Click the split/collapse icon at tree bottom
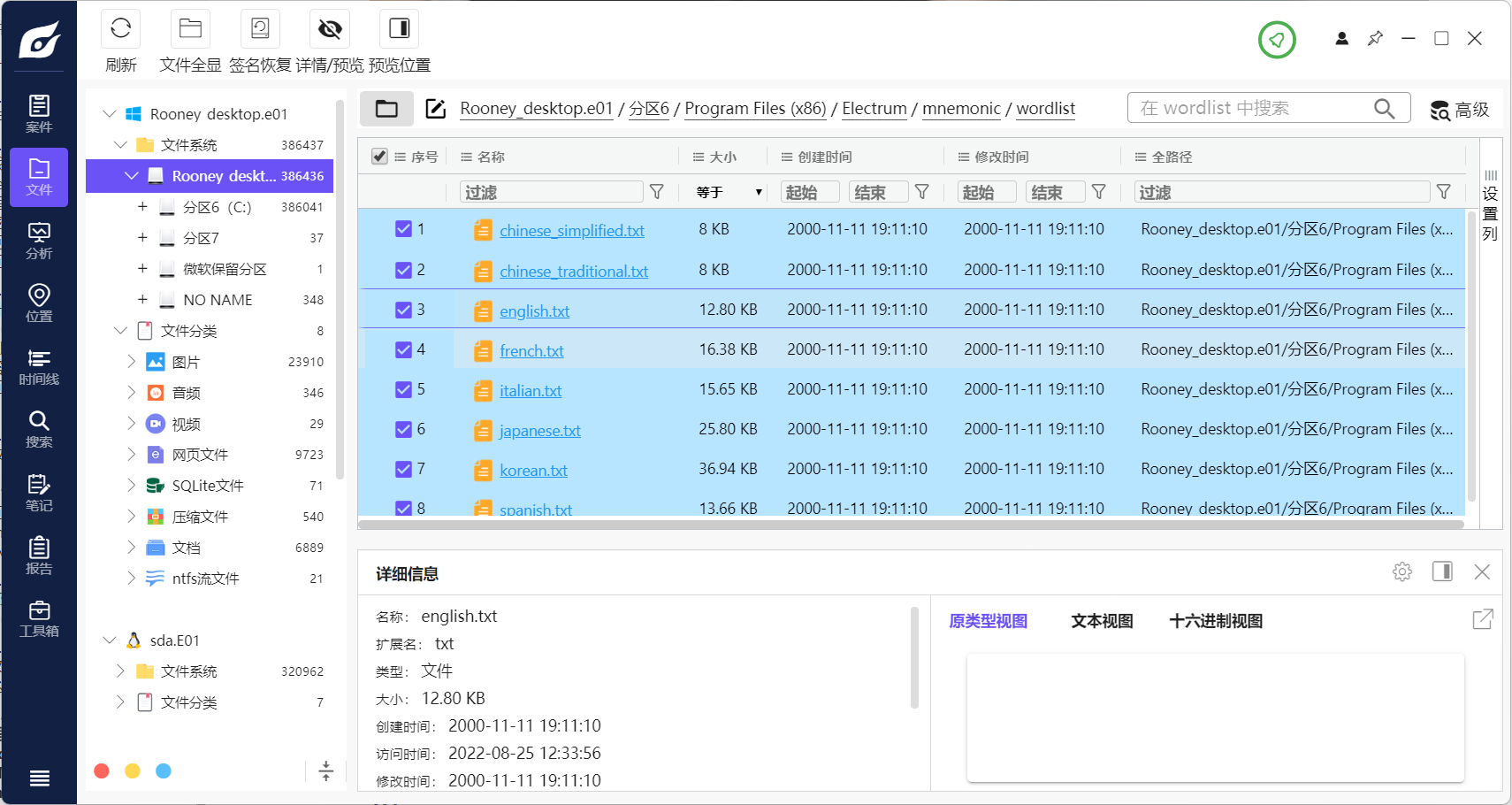This screenshot has height=805, width=1512. tap(325, 771)
